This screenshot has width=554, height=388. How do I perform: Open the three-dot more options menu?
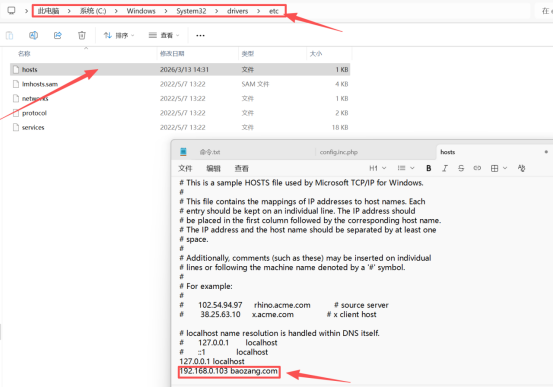[x=200, y=35]
